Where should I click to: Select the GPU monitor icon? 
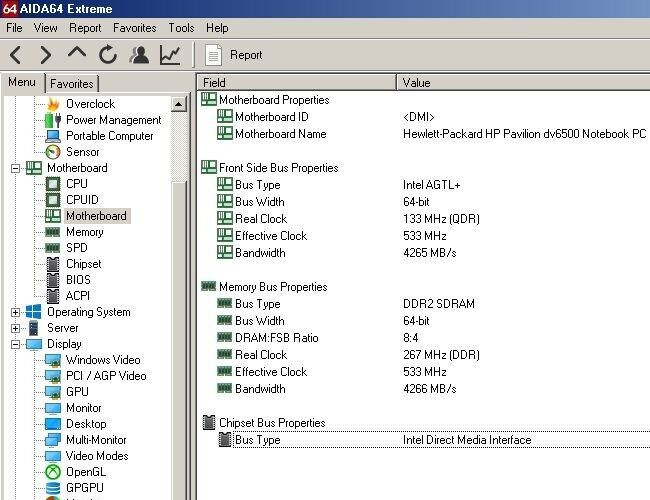click(x=53, y=392)
